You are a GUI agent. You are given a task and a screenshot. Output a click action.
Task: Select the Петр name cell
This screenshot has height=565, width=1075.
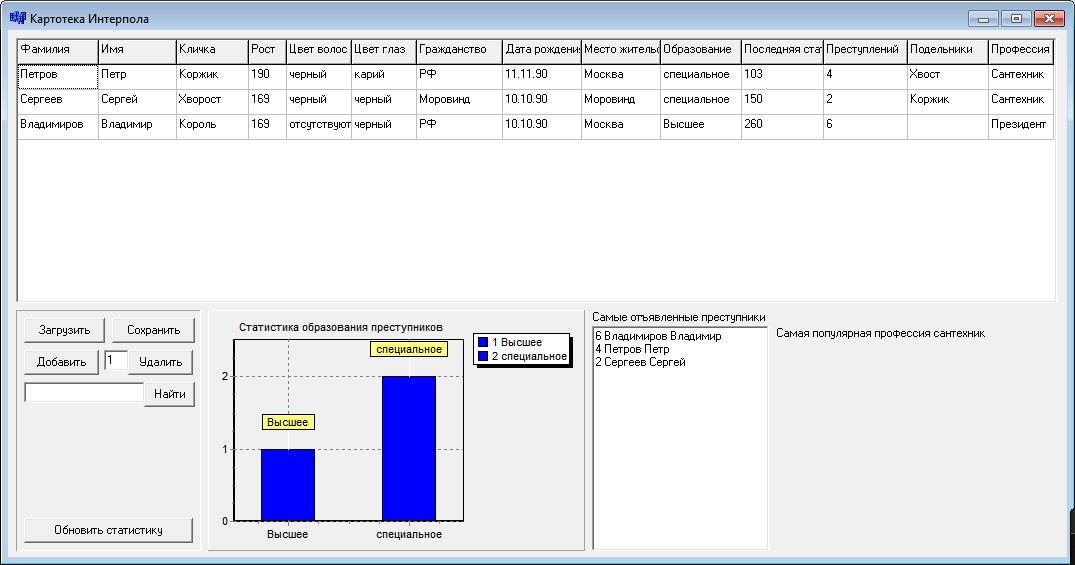point(137,77)
